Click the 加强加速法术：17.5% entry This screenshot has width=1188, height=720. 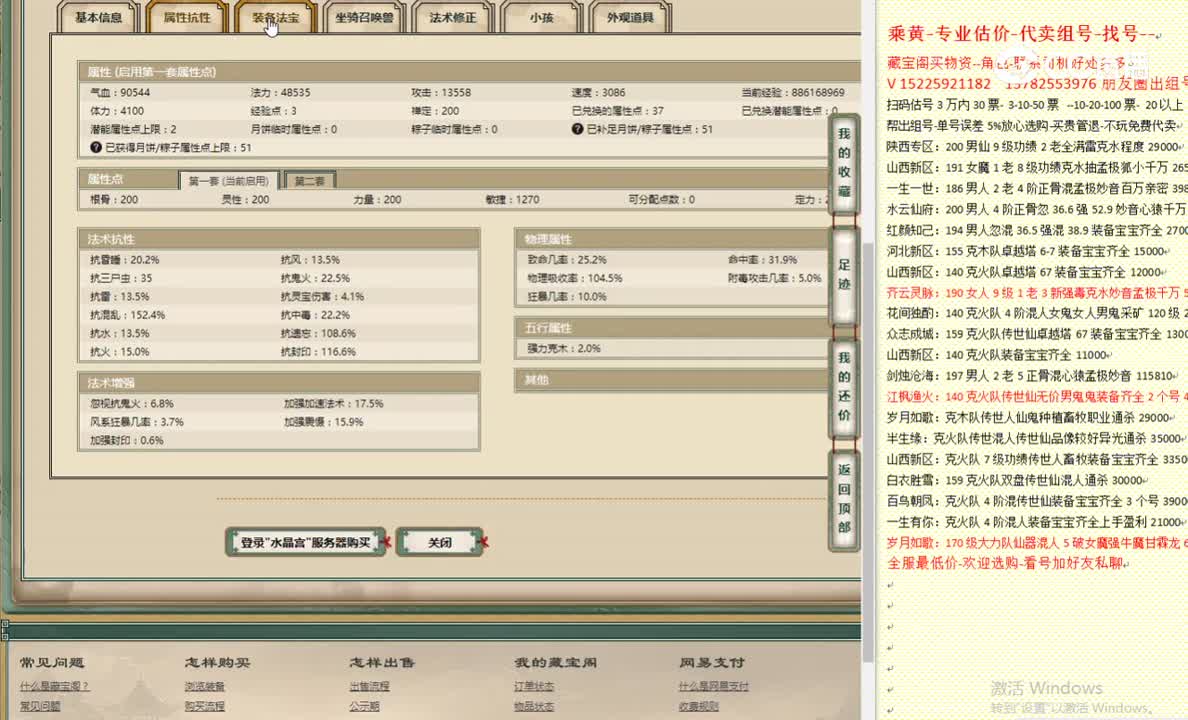333,403
